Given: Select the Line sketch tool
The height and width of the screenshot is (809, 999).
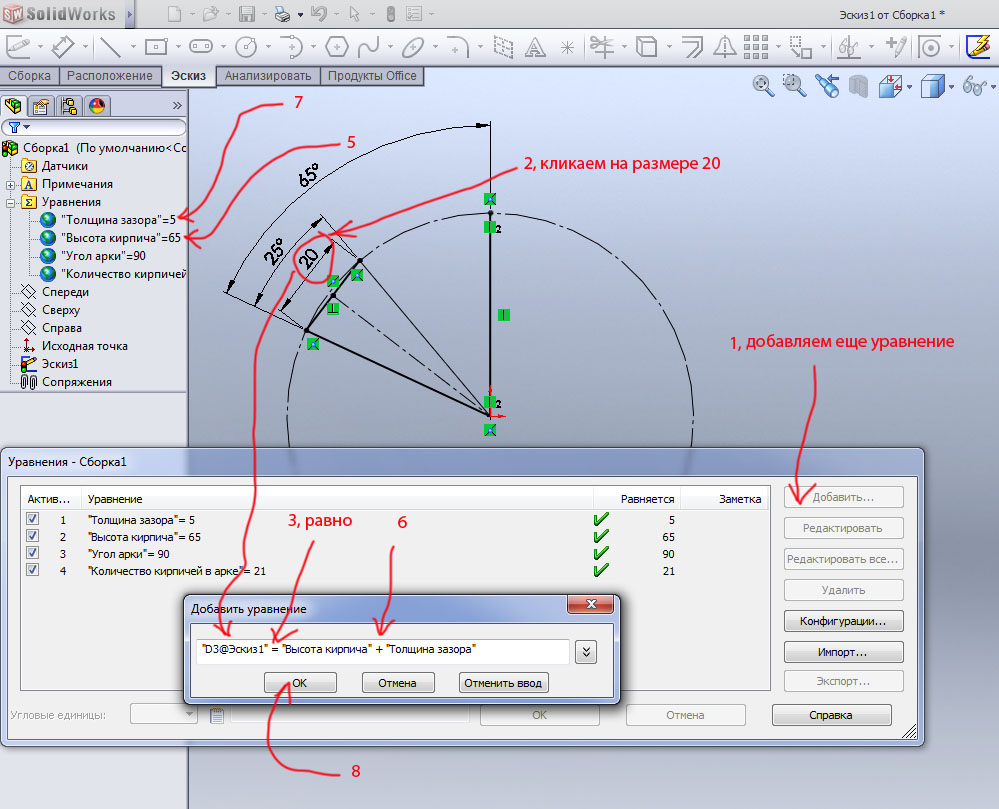Looking at the screenshot, I should coord(110,47).
